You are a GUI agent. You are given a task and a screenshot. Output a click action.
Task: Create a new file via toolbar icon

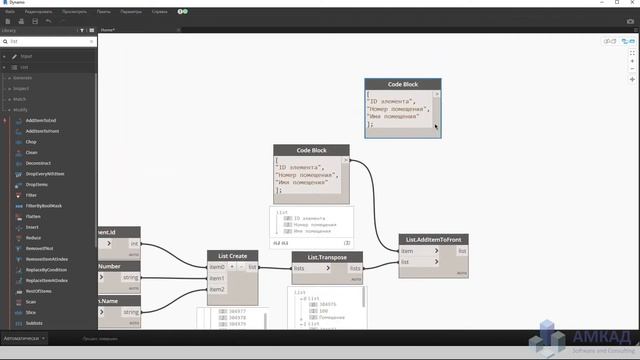pyautogui.click(x=8, y=21)
